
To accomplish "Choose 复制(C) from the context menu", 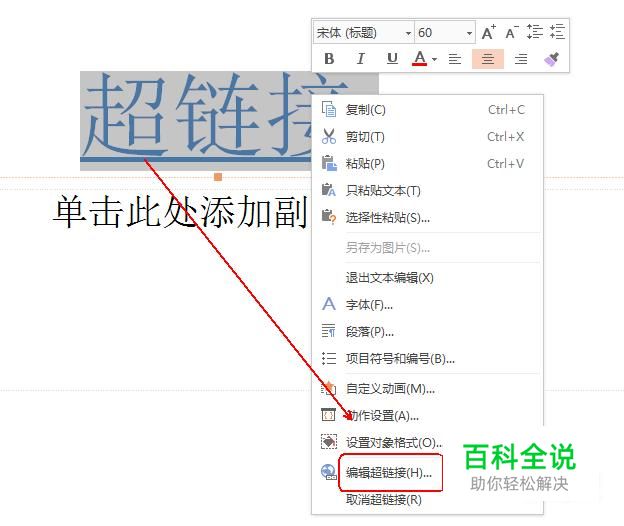I will pyautogui.click(x=428, y=110).
